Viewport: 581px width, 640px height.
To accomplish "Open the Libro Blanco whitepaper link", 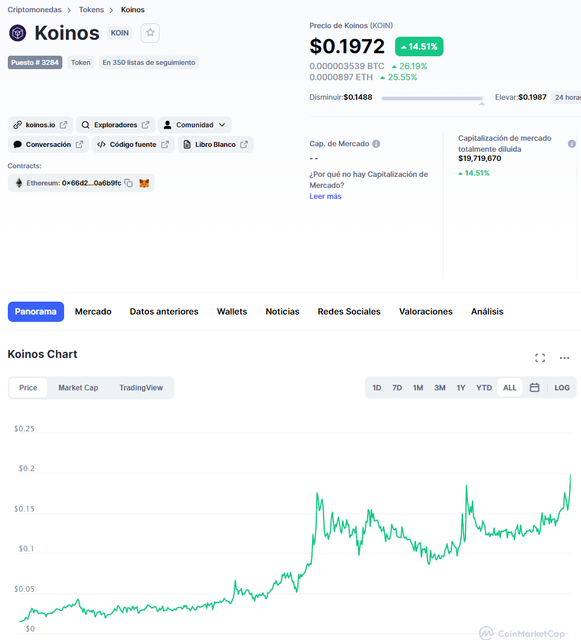I will pos(215,144).
